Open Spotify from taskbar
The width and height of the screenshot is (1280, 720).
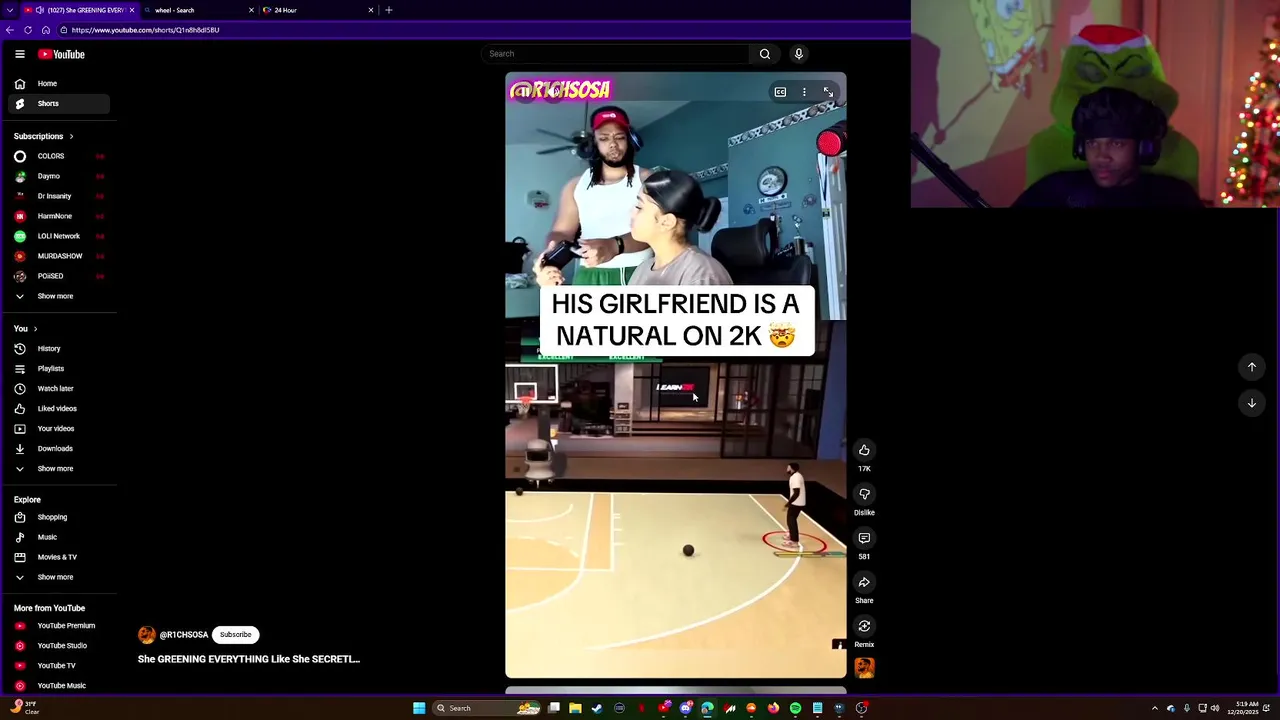[795, 708]
